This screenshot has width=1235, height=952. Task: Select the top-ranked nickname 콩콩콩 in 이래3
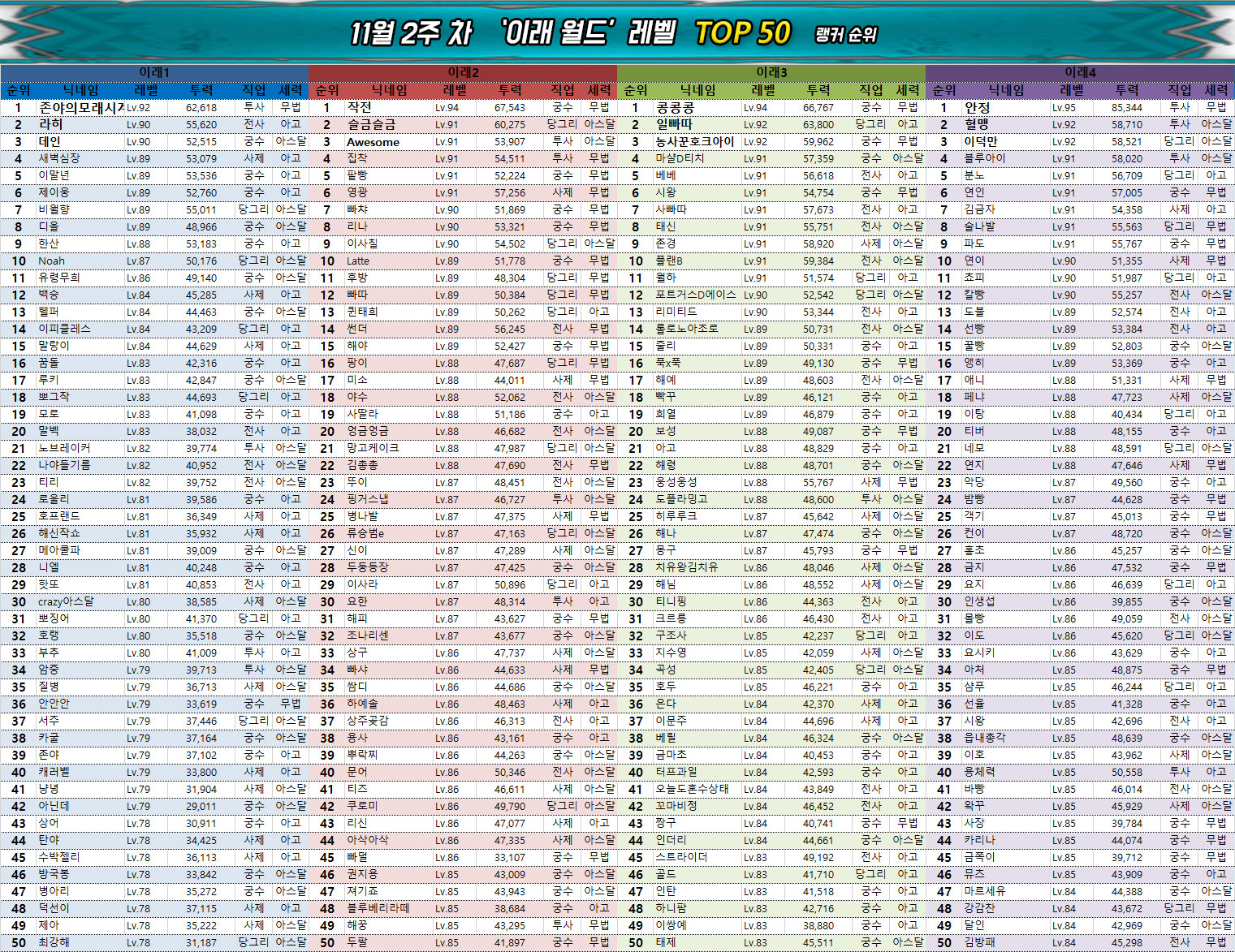[x=675, y=107]
